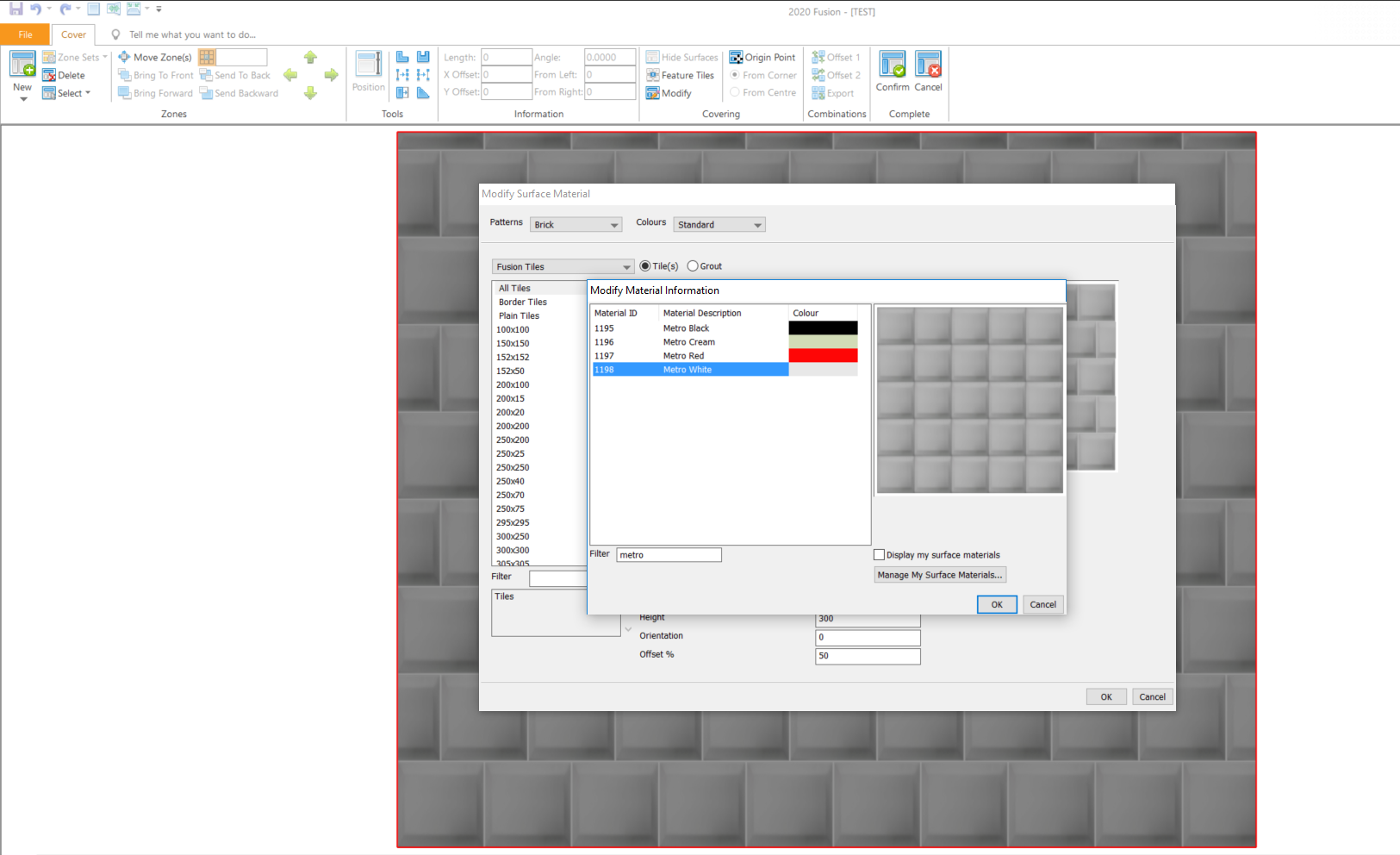Click the Offset 2 combination icon
The height and width of the screenshot is (855, 1400).
point(818,75)
